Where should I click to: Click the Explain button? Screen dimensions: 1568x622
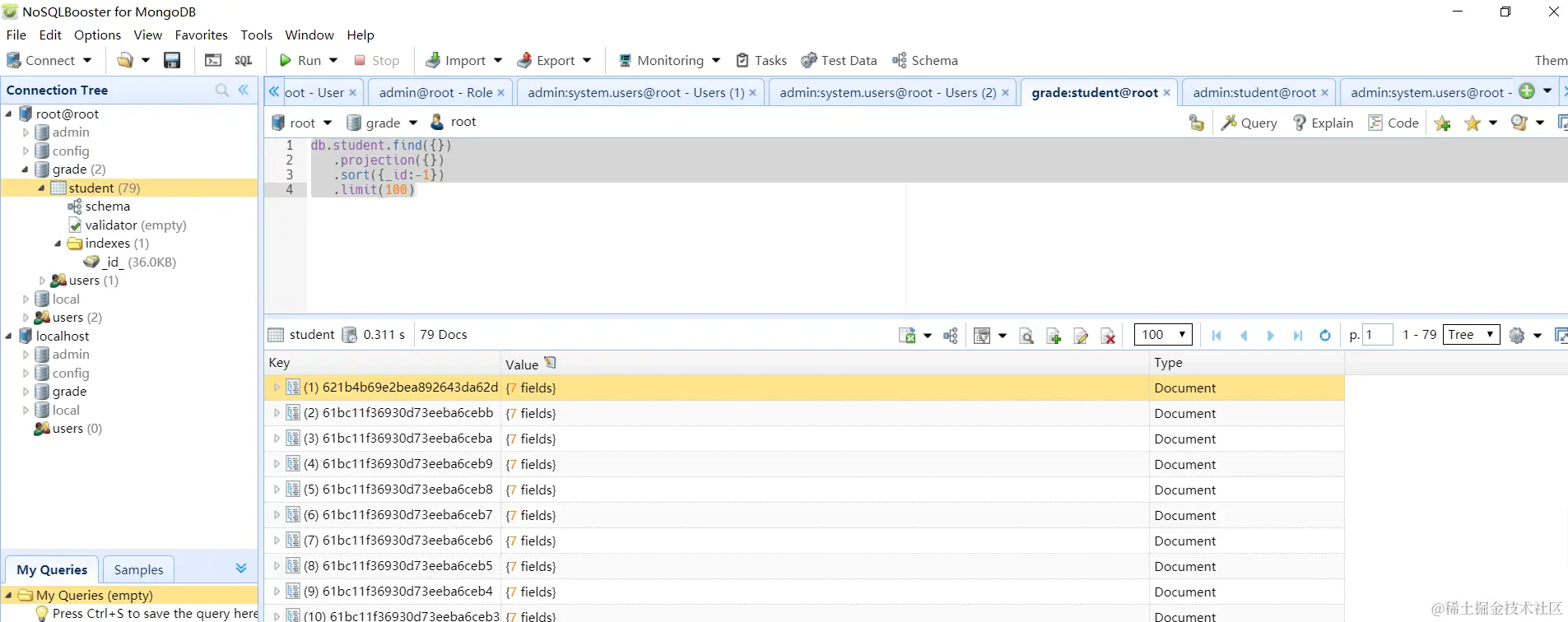(1323, 123)
